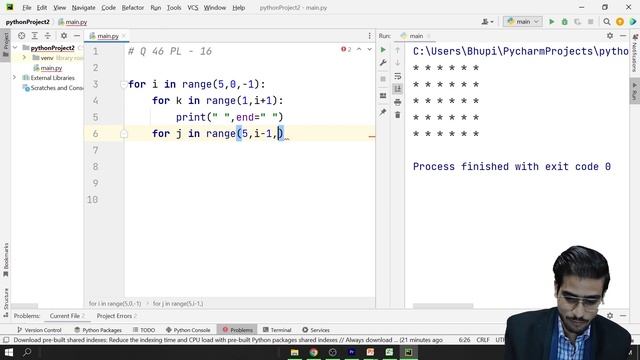Hide the Run panel with minus icon
640x360 pixels.
point(623,36)
